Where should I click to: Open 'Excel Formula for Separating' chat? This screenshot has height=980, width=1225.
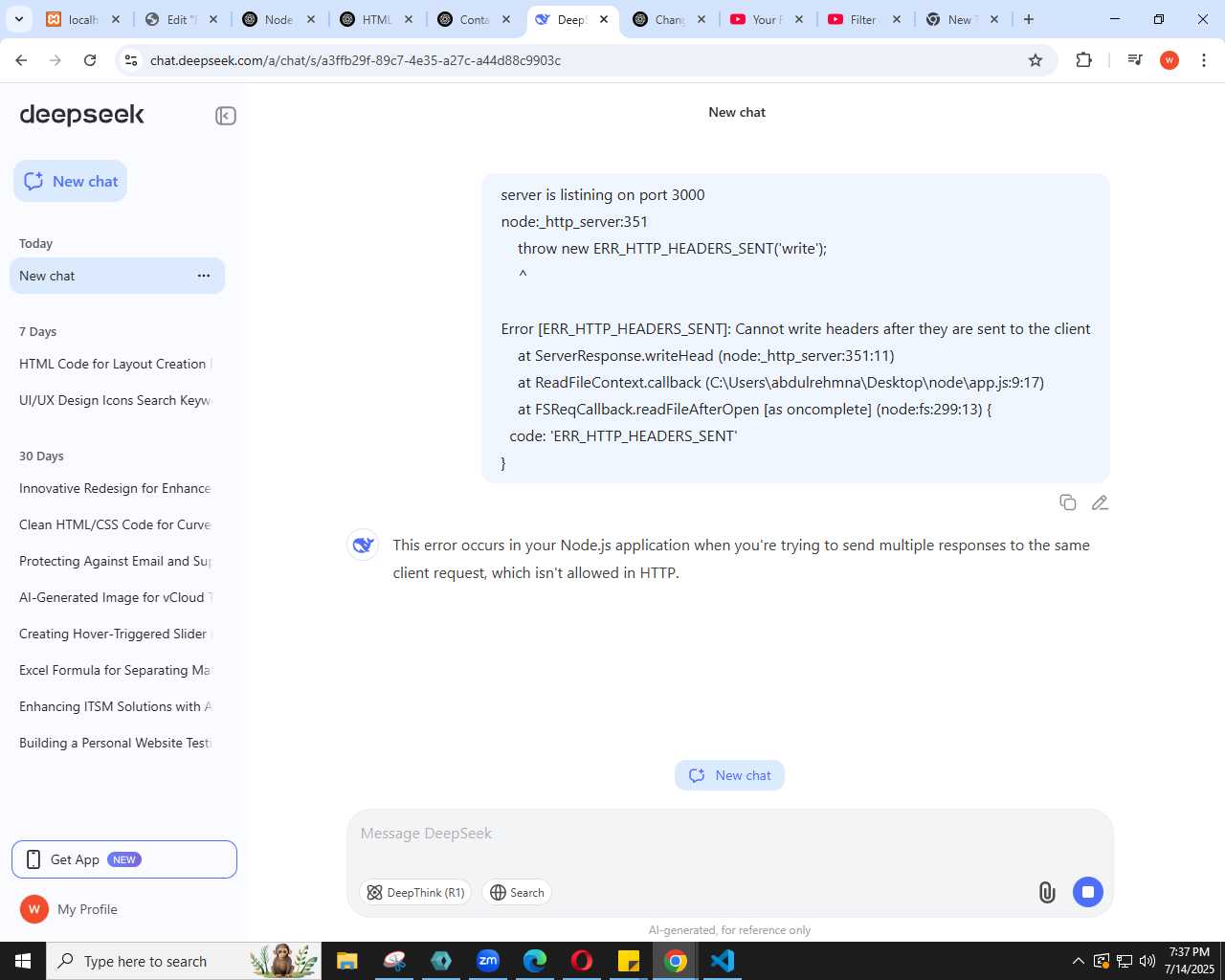tap(116, 670)
